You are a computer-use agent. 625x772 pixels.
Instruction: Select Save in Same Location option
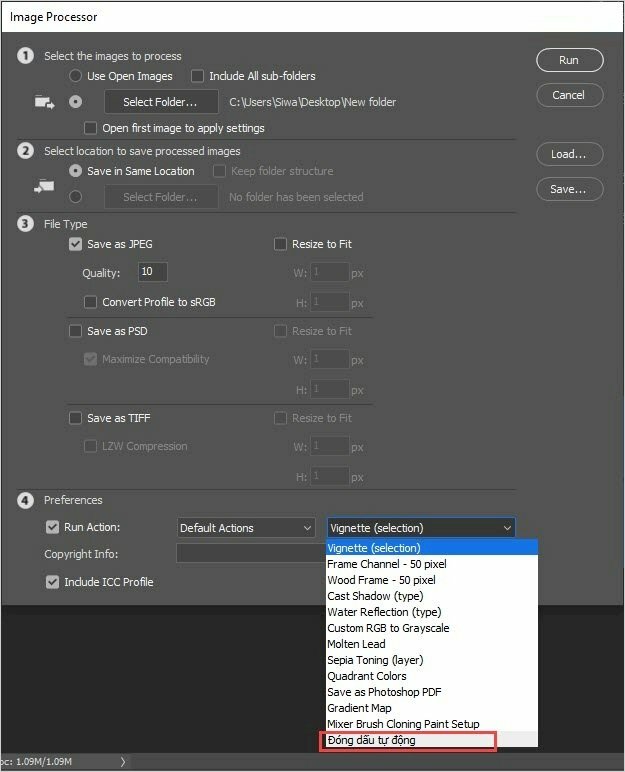pos(76,171)
